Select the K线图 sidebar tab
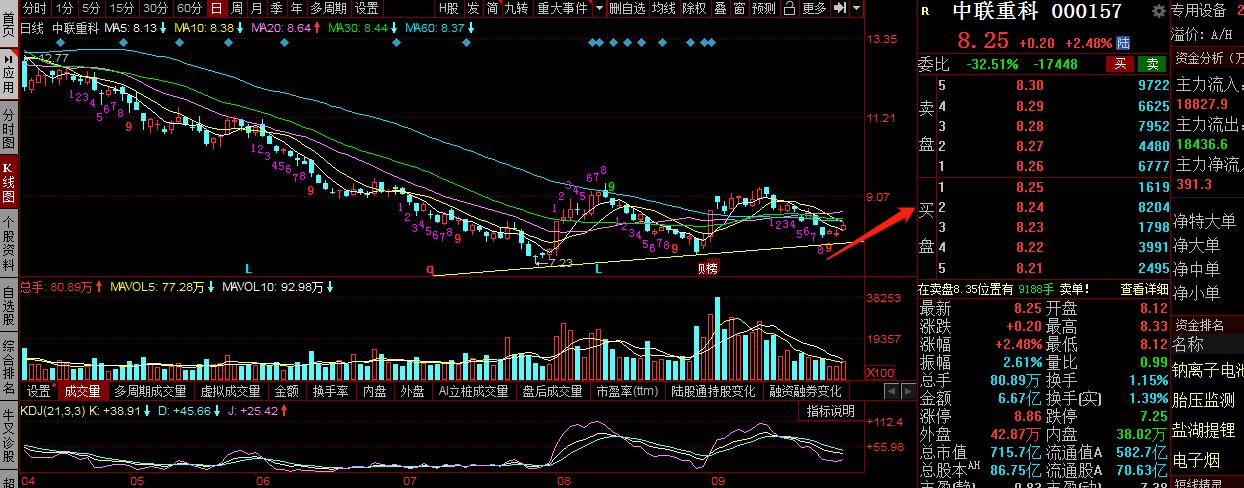 point(8,180)
